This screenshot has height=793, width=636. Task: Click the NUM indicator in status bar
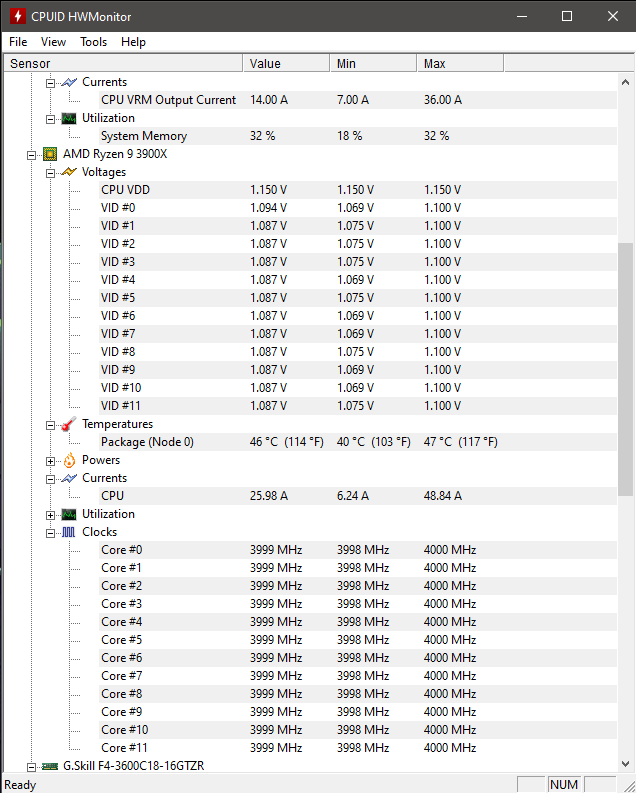click(x=564, y=785)
